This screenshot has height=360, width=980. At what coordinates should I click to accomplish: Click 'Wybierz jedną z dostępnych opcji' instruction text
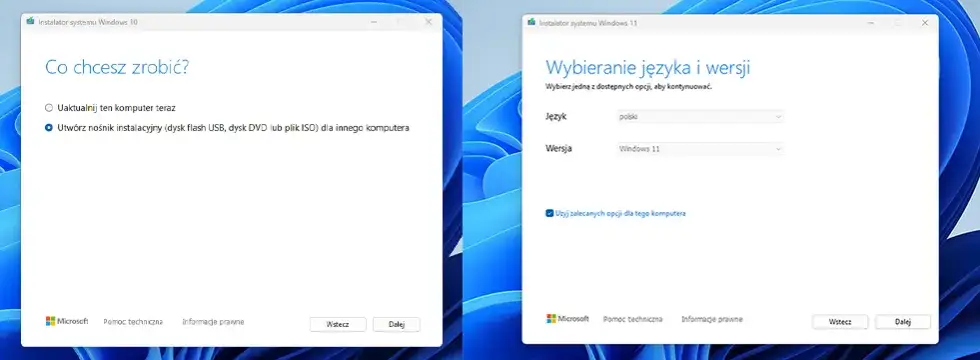coord(629,87)
